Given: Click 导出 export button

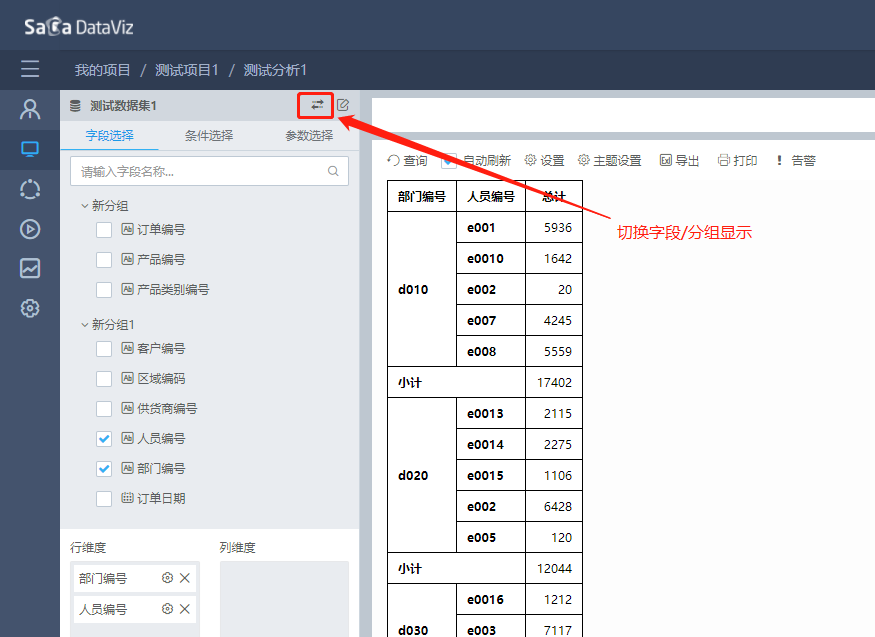Looking at the screenshot, I should pos(679,161).
